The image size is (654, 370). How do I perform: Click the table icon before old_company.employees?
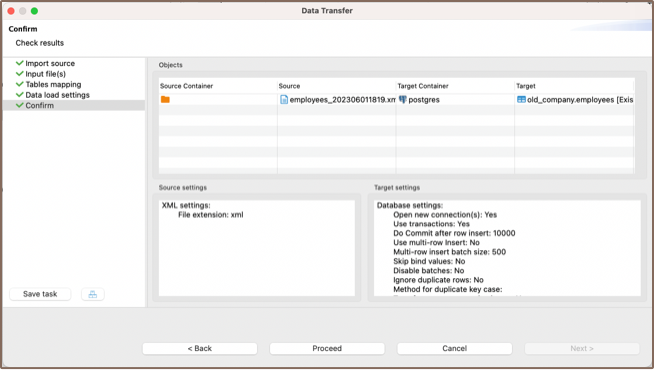(x=521, y=99)
